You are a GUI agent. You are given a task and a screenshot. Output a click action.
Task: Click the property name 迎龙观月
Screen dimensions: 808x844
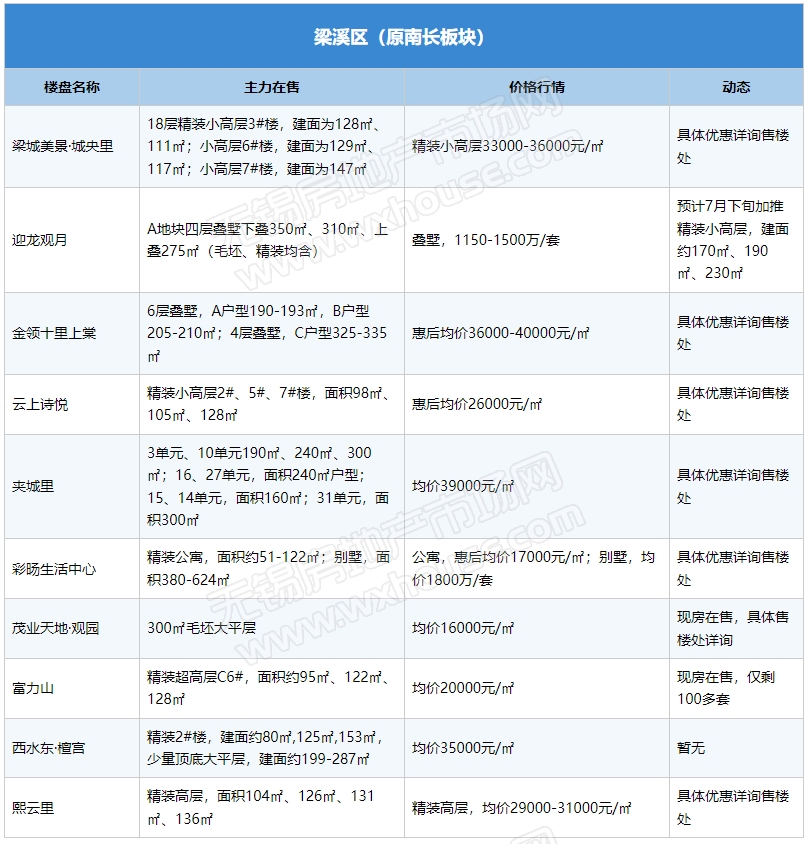39,240
